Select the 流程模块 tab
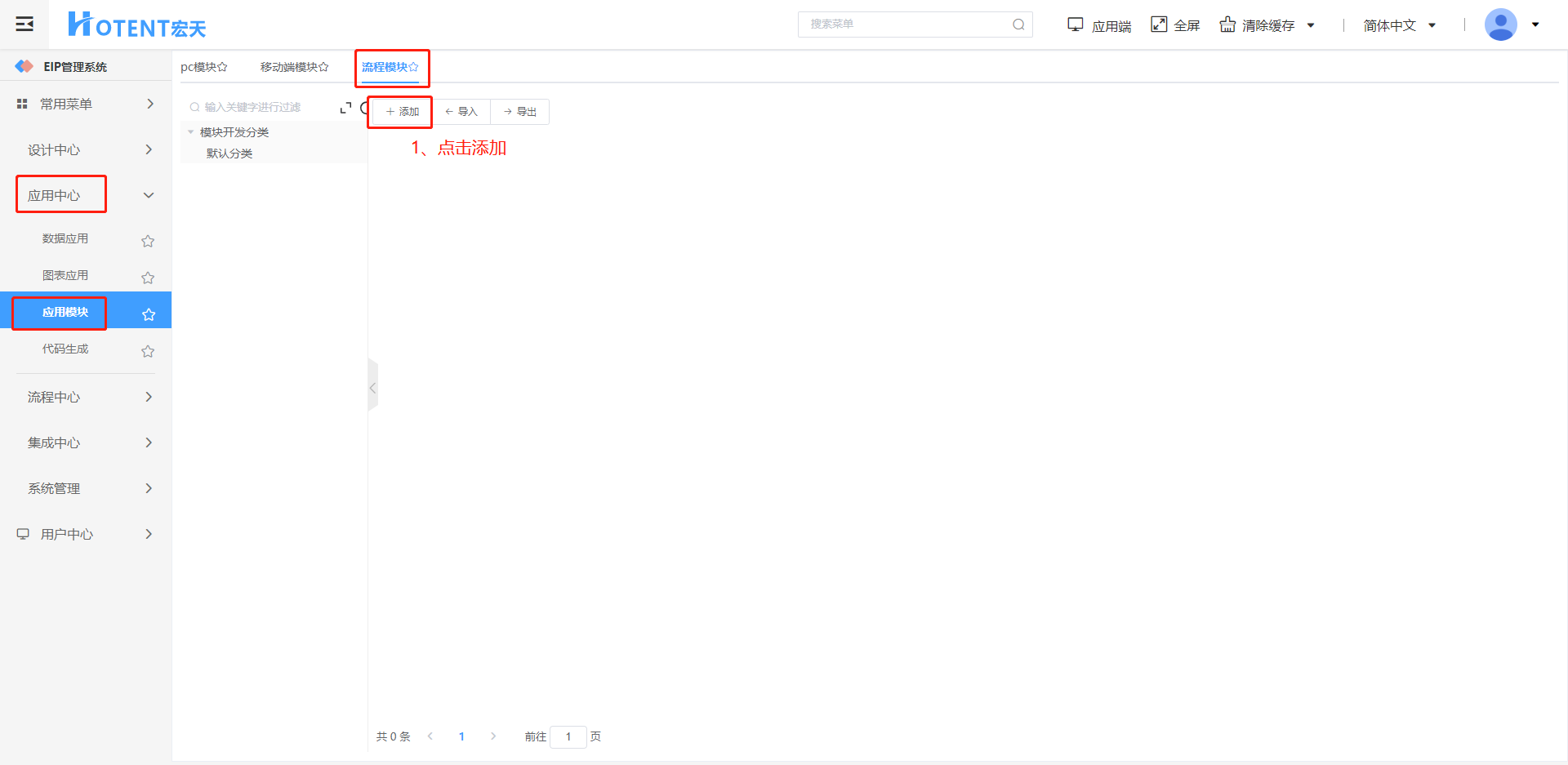The image size is (1568, 765). coord(385,67)
